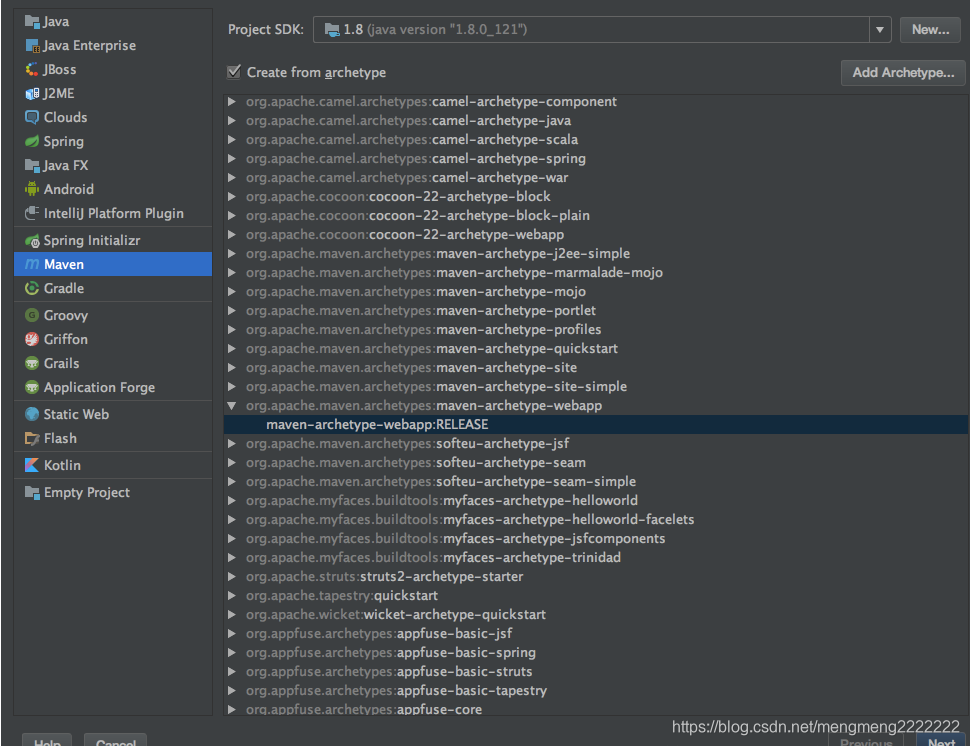
Task: Click the Maven m icon
Action: tap(32, 265)
